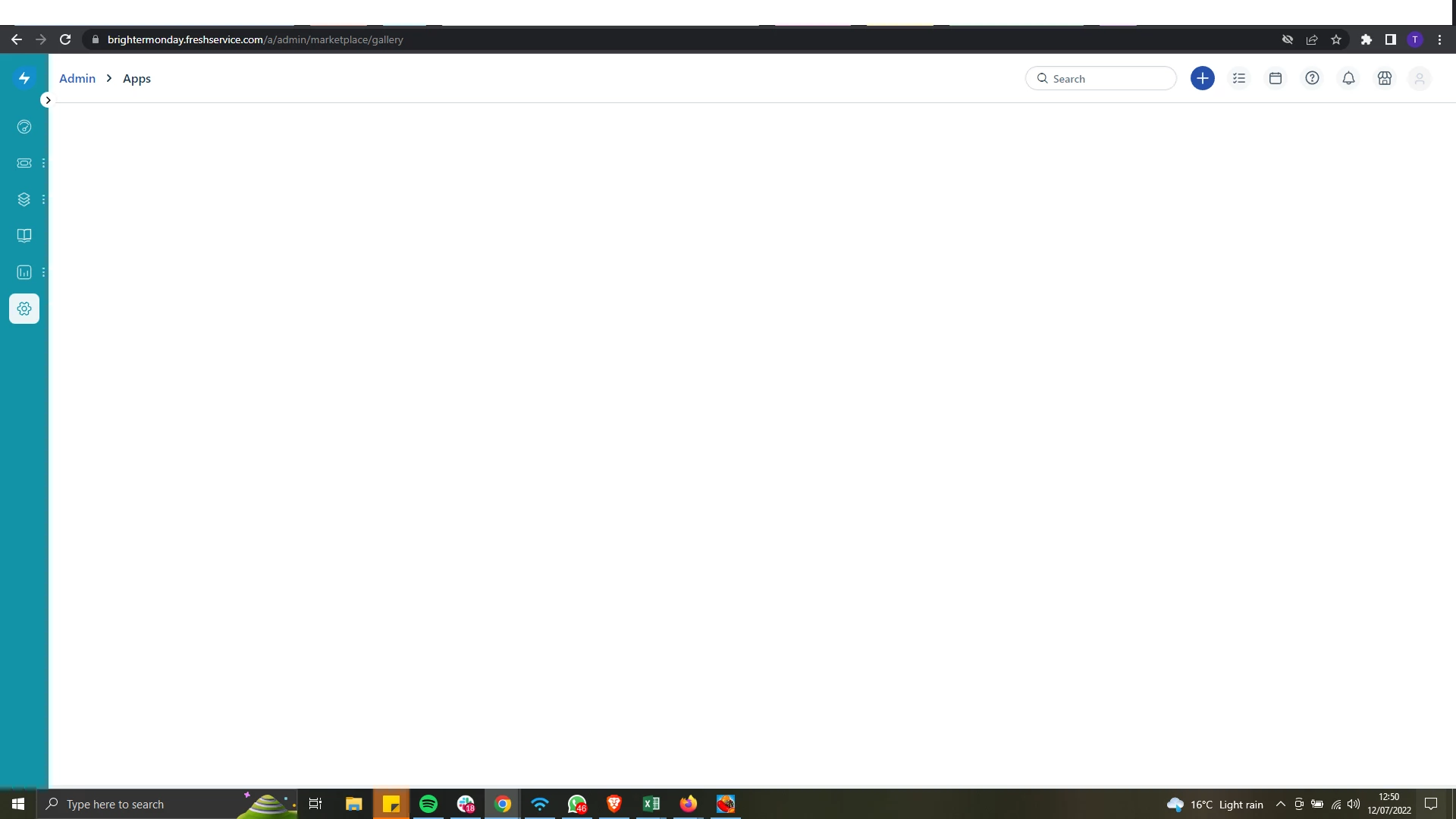Focus the Freshservice Search field

pyautogui.click(x=1101, y=78)
